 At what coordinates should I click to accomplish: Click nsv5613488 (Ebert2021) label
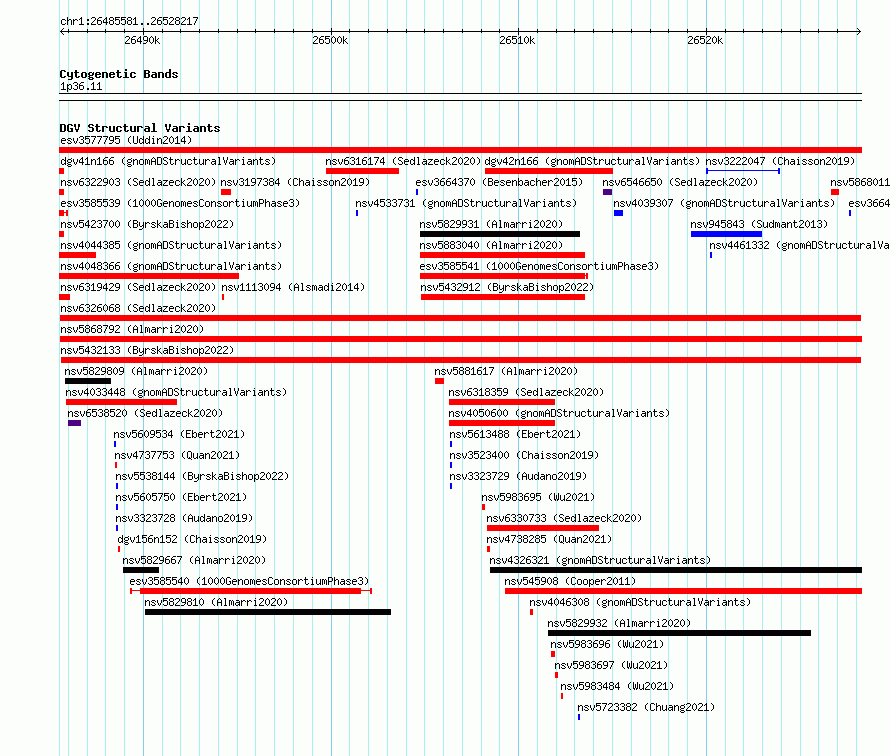tap(515, 434)
